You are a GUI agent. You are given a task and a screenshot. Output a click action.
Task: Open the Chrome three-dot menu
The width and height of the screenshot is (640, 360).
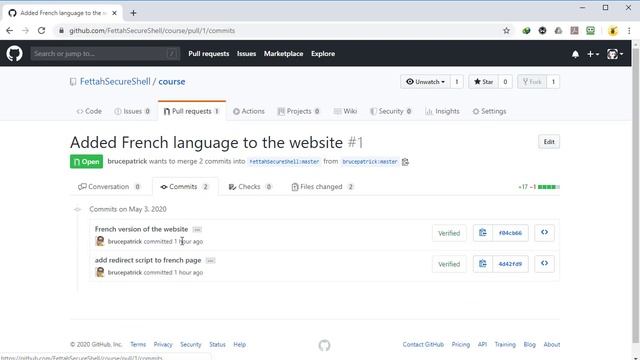click(629, 31)
